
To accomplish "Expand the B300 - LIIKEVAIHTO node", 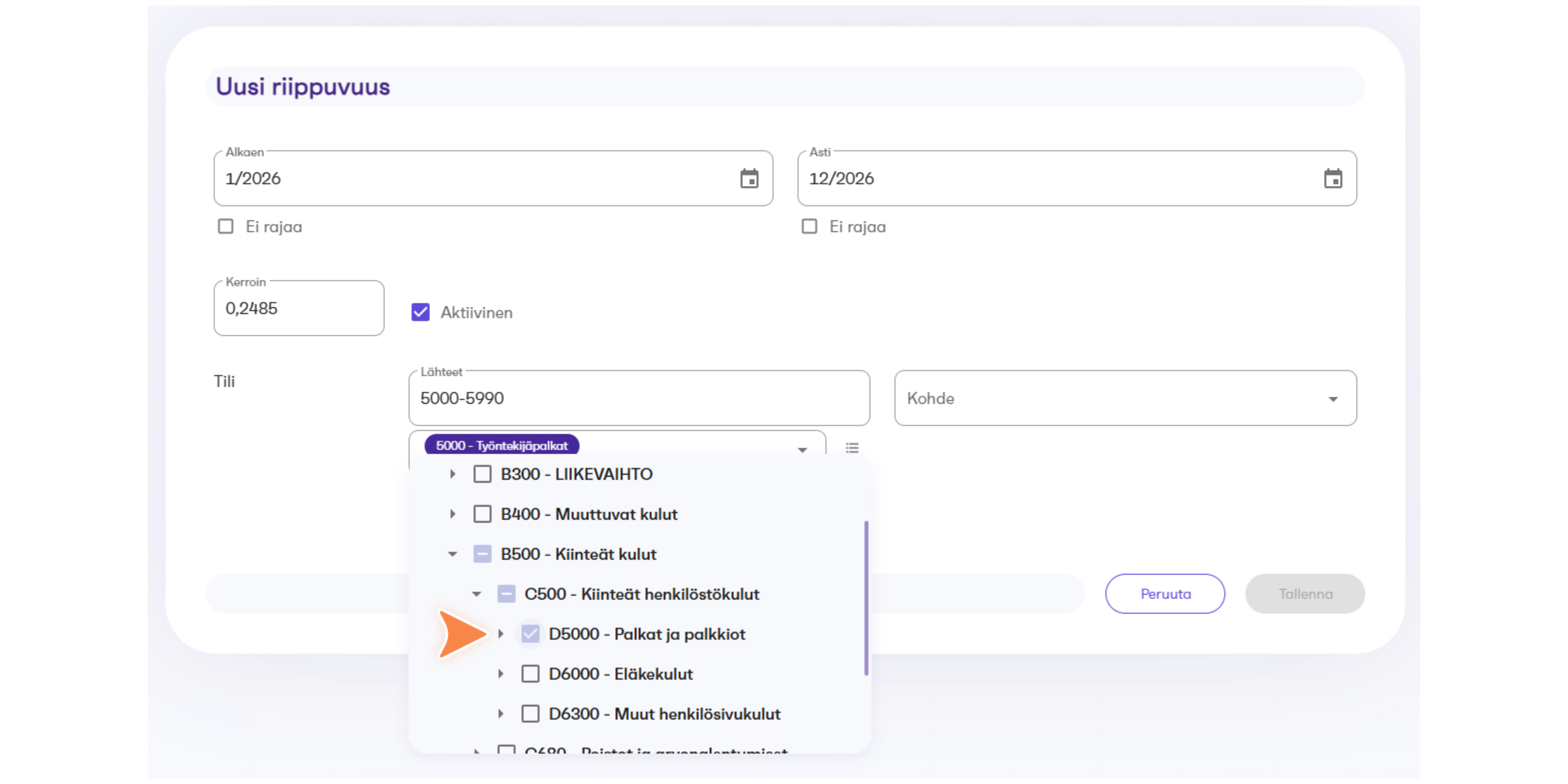I will coord(453,474).
